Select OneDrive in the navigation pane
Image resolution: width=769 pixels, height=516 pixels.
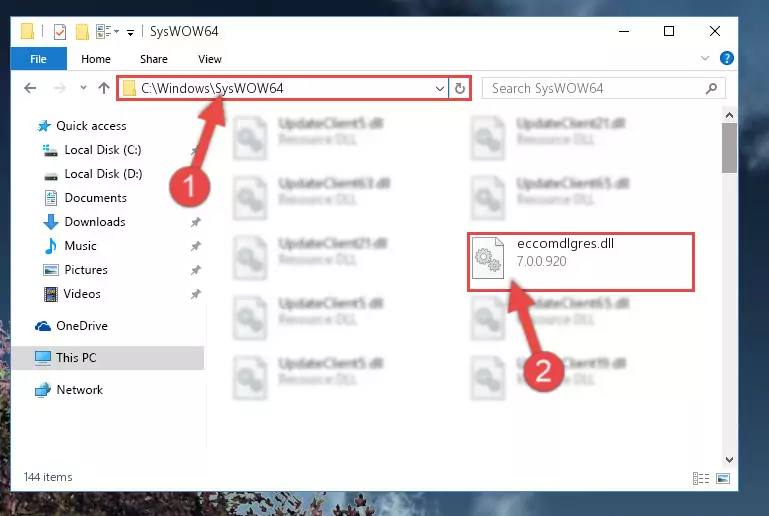tap(82, 326)
